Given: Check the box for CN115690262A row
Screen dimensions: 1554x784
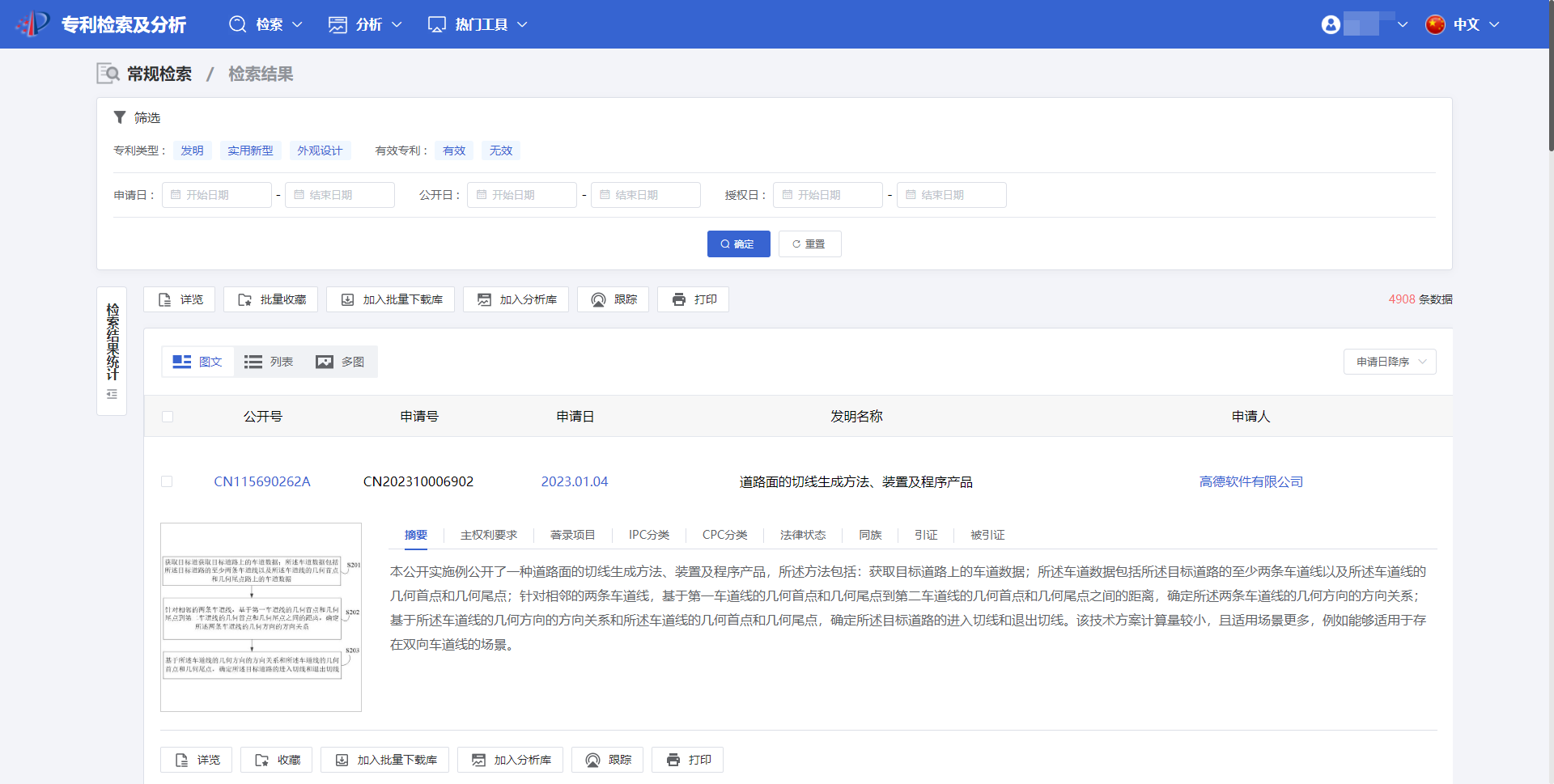Looking at the screenshot, I should tap(167, 481).
